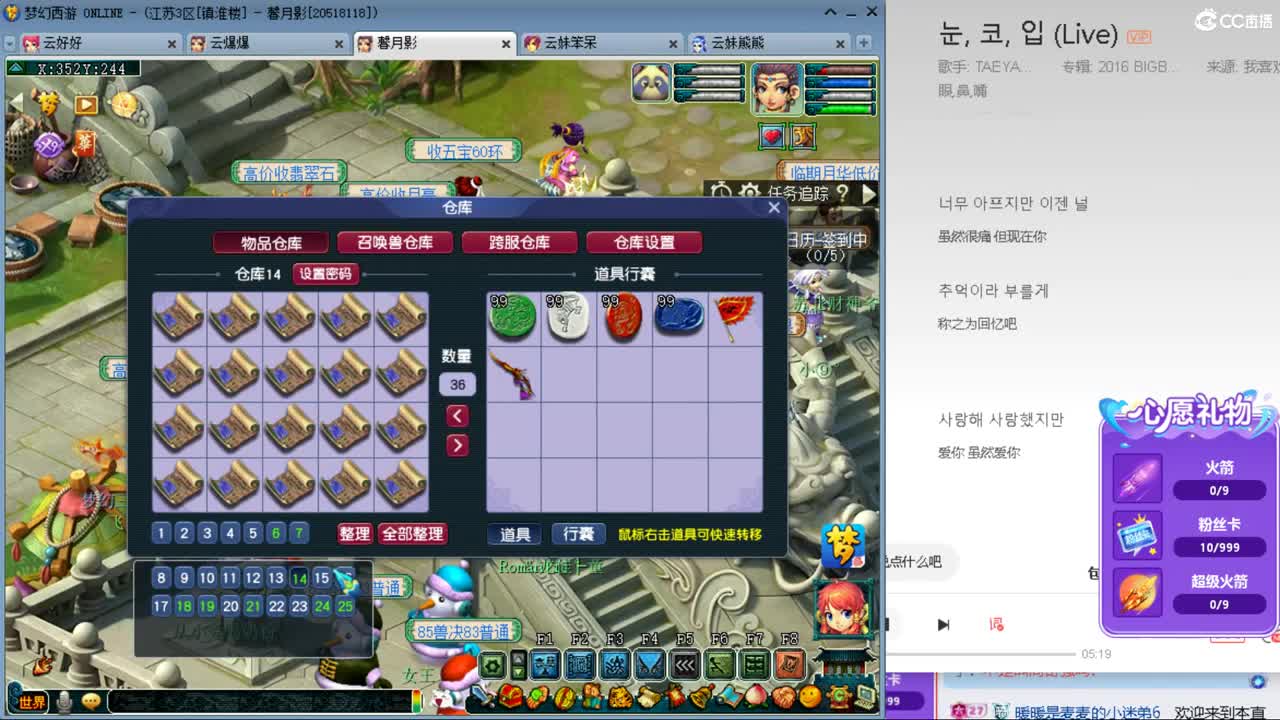Click the F6 skill shortcut
Image resolution: width=1280 pixels, height=720 pixels.
tap(720, 664)
